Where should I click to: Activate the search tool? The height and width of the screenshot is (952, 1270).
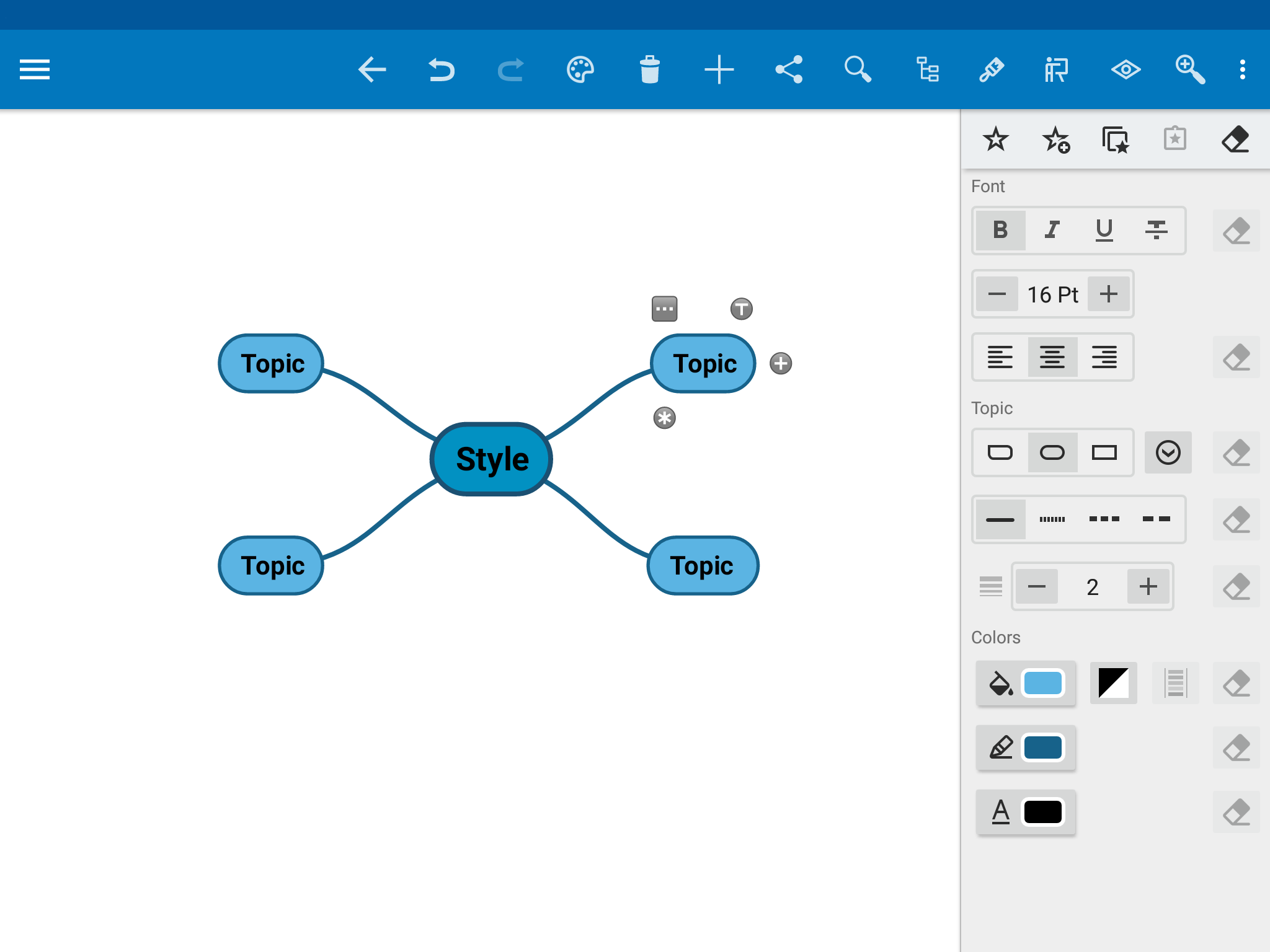[858, 69]
